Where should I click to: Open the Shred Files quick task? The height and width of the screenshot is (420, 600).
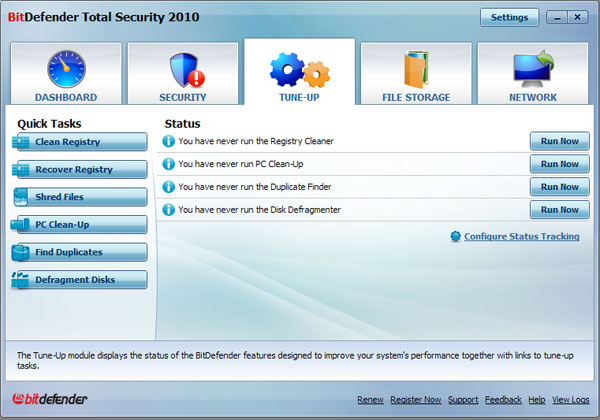pos(80,197)
